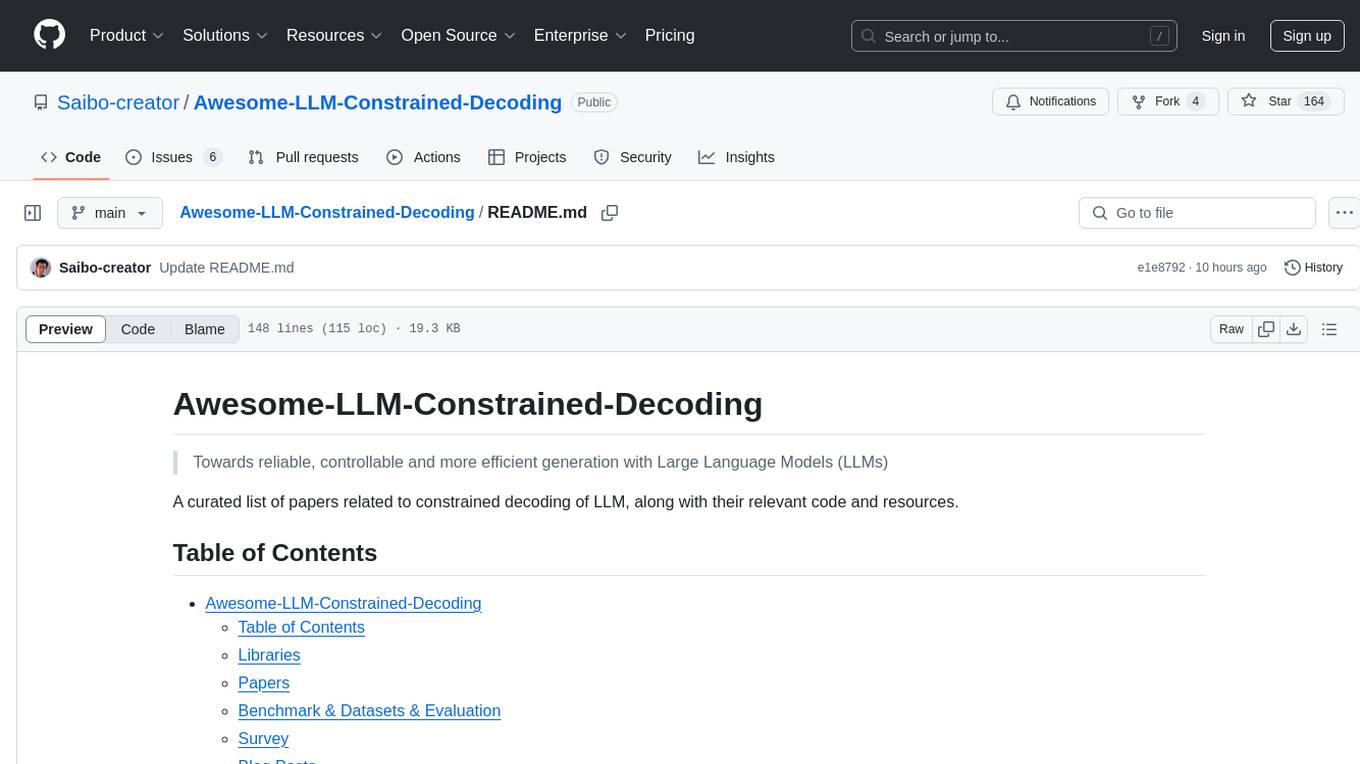Click the Public repository badge

(594, 102)
